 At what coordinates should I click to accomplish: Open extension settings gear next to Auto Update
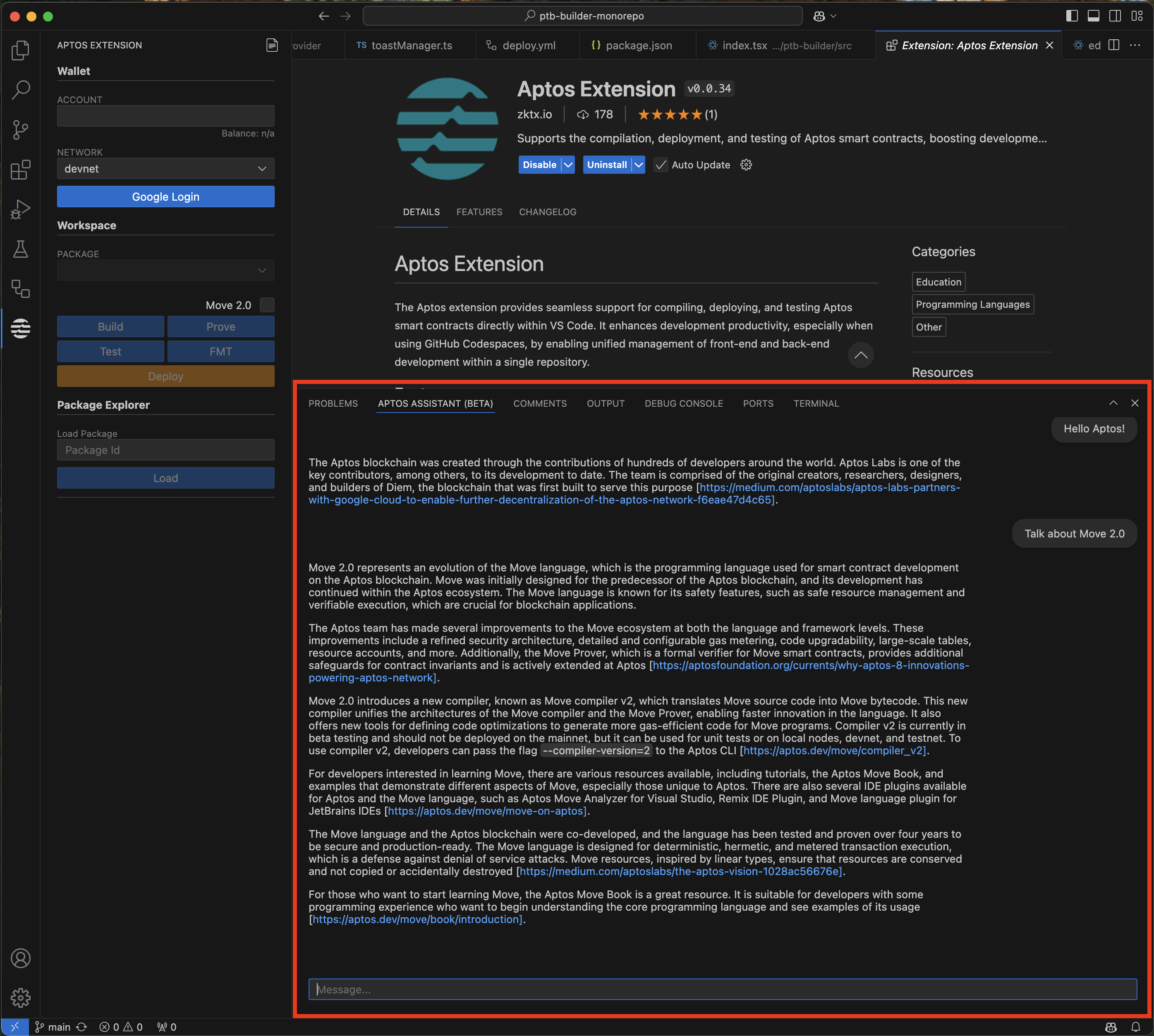[x=746, y=165]
